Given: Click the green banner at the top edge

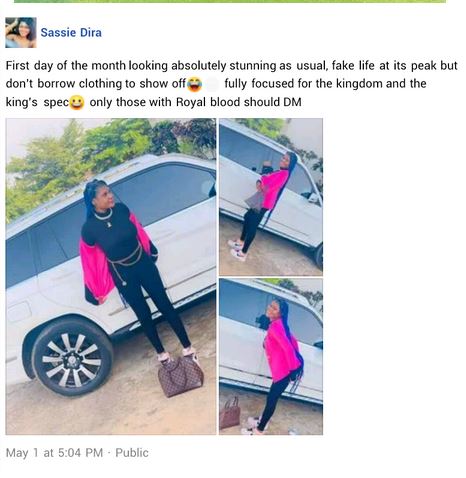Looking at the screenshot, I should 230,1.
